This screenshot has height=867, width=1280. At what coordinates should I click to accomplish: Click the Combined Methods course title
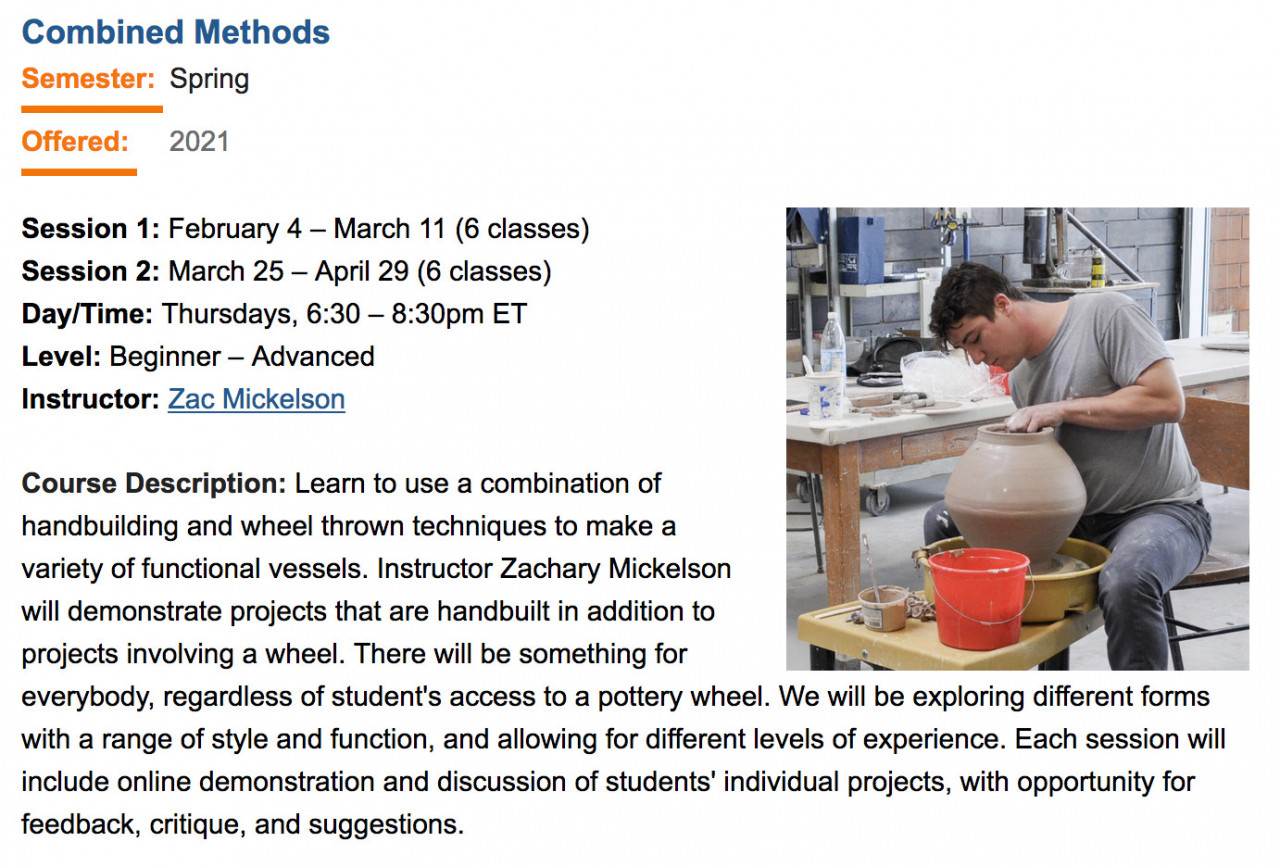[x=176, y=32]
